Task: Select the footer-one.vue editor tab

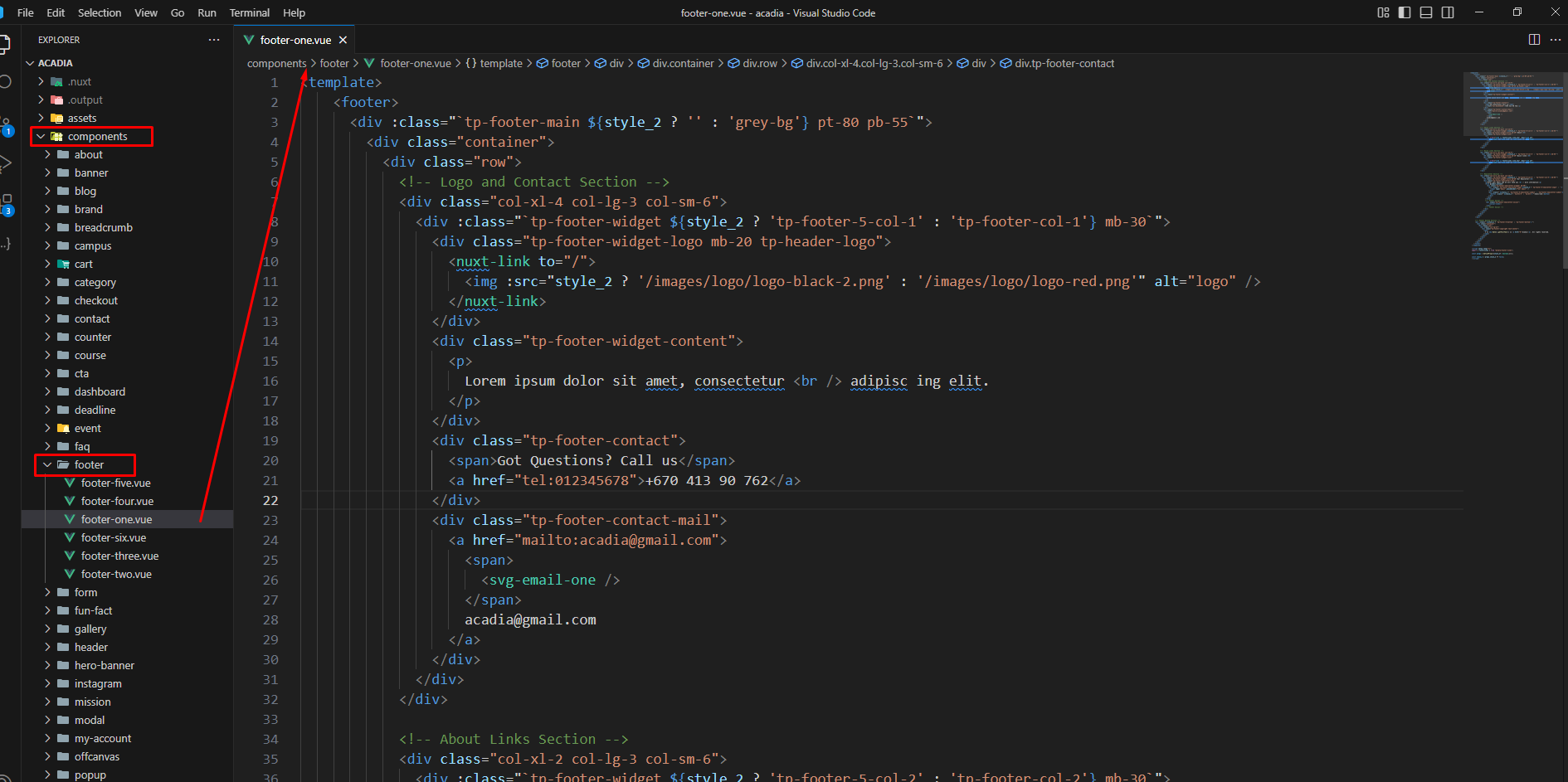Action: [295, 40]
